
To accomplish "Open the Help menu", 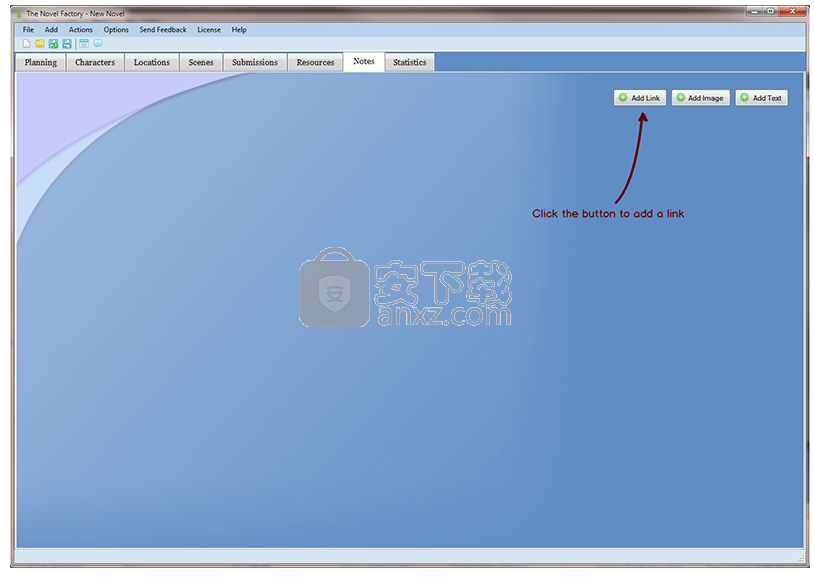I will click(x=239, y=30).
